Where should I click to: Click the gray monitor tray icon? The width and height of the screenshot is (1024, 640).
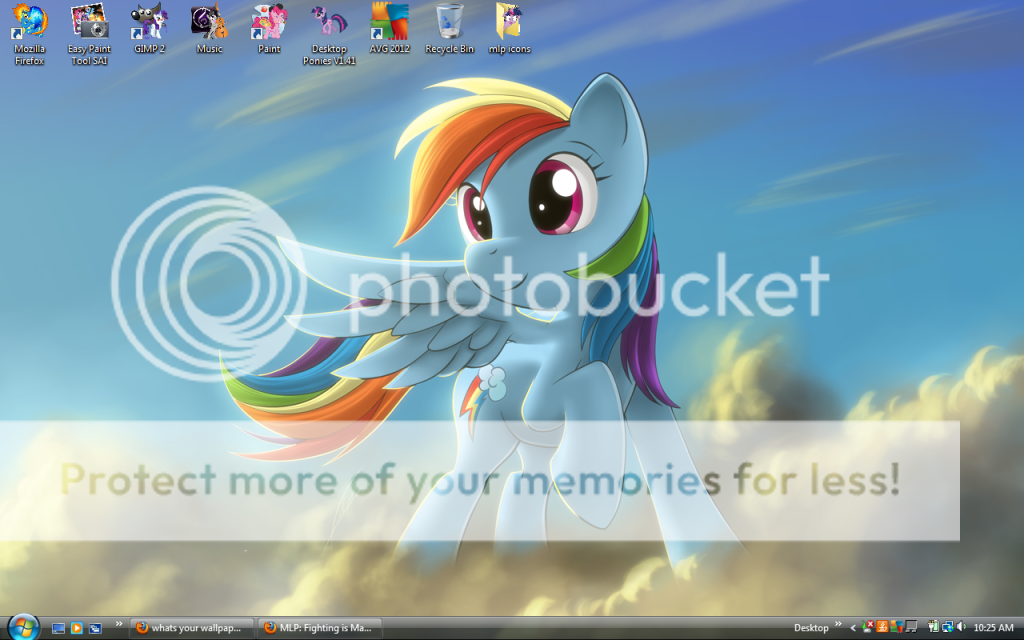tap(911, 628)
